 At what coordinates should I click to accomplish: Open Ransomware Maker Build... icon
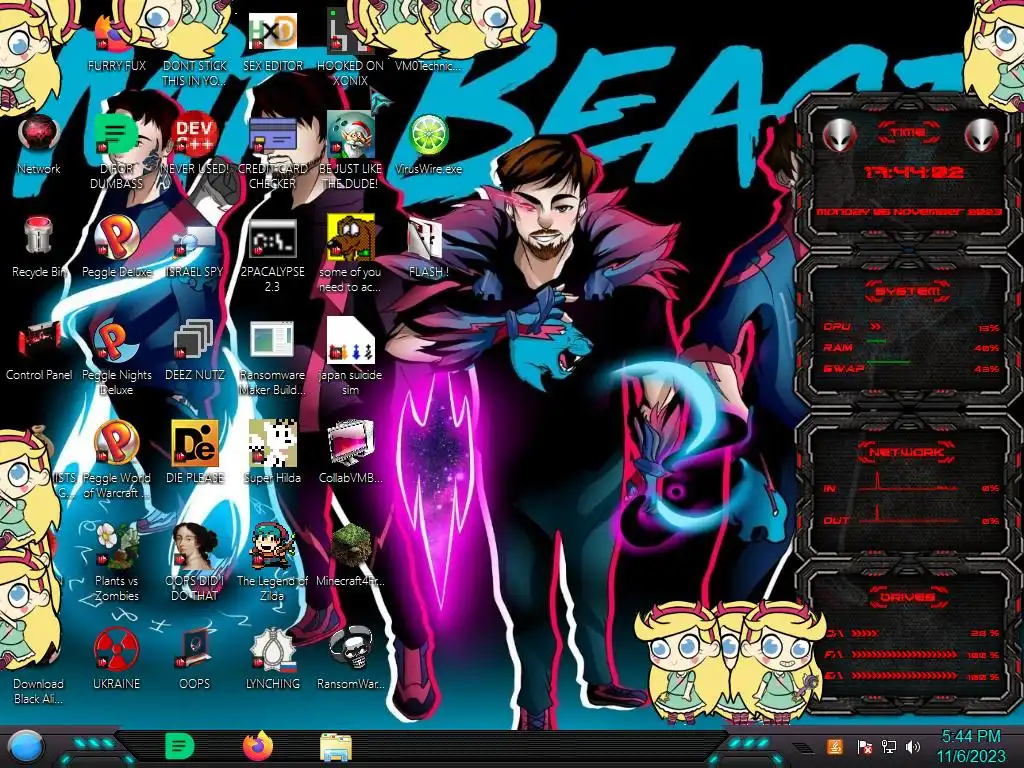(273, 358)
